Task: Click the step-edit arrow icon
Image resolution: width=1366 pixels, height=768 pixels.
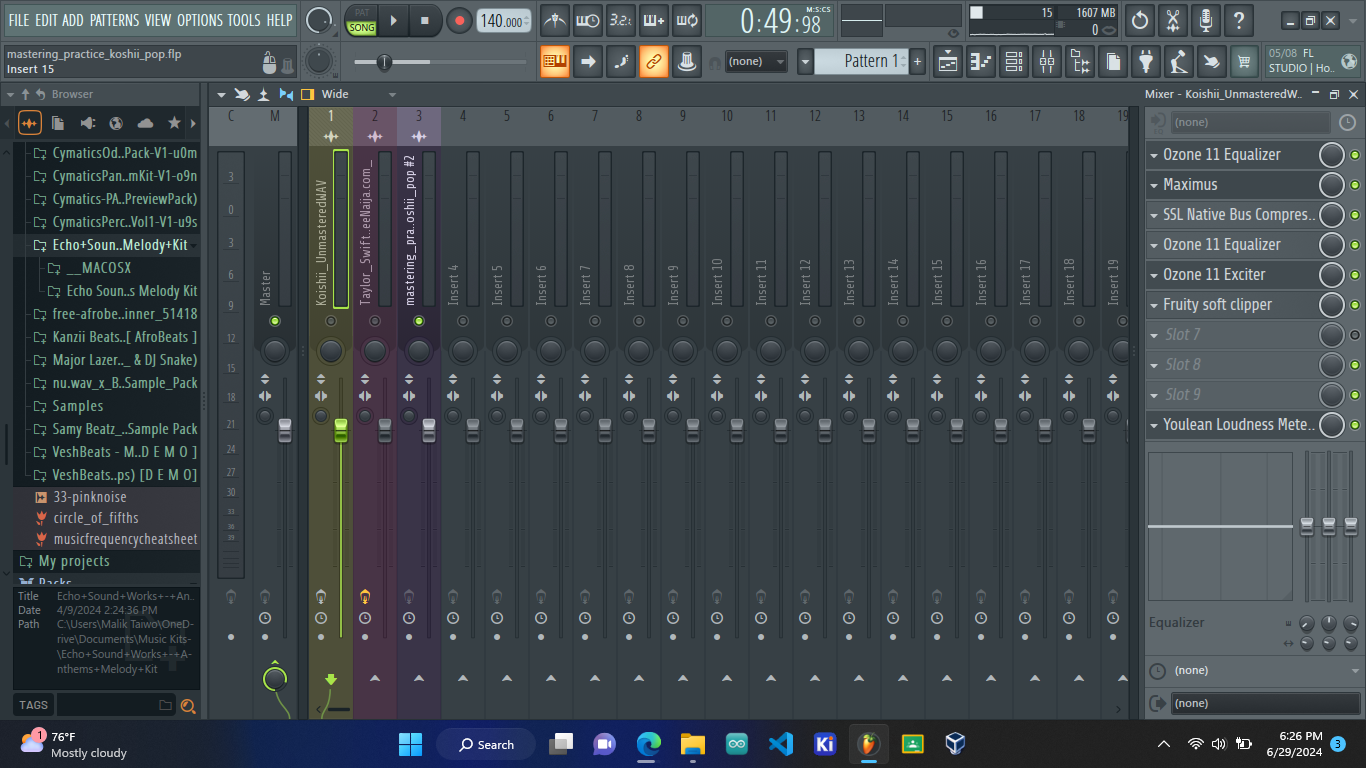Action: click(588, 62)
